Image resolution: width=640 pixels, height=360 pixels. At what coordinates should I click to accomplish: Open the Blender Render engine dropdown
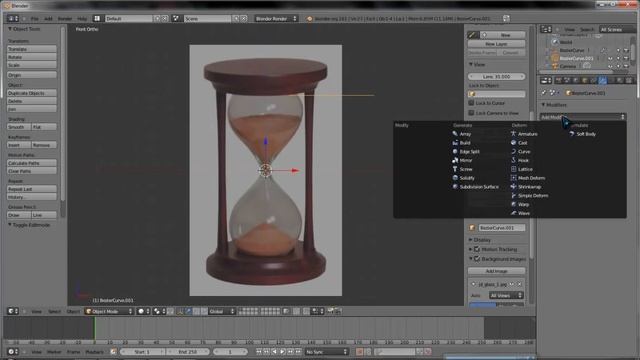276,19
